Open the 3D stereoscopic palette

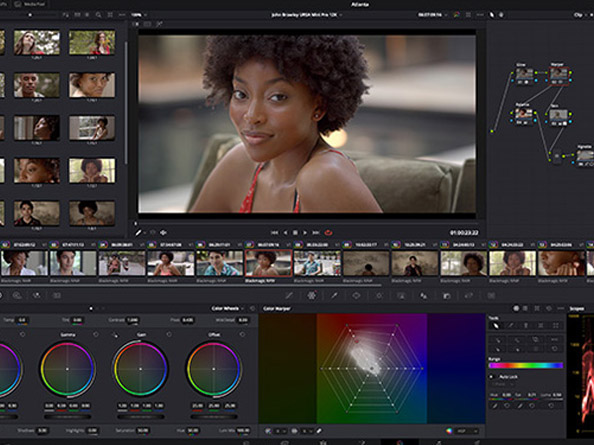point(491,295)
